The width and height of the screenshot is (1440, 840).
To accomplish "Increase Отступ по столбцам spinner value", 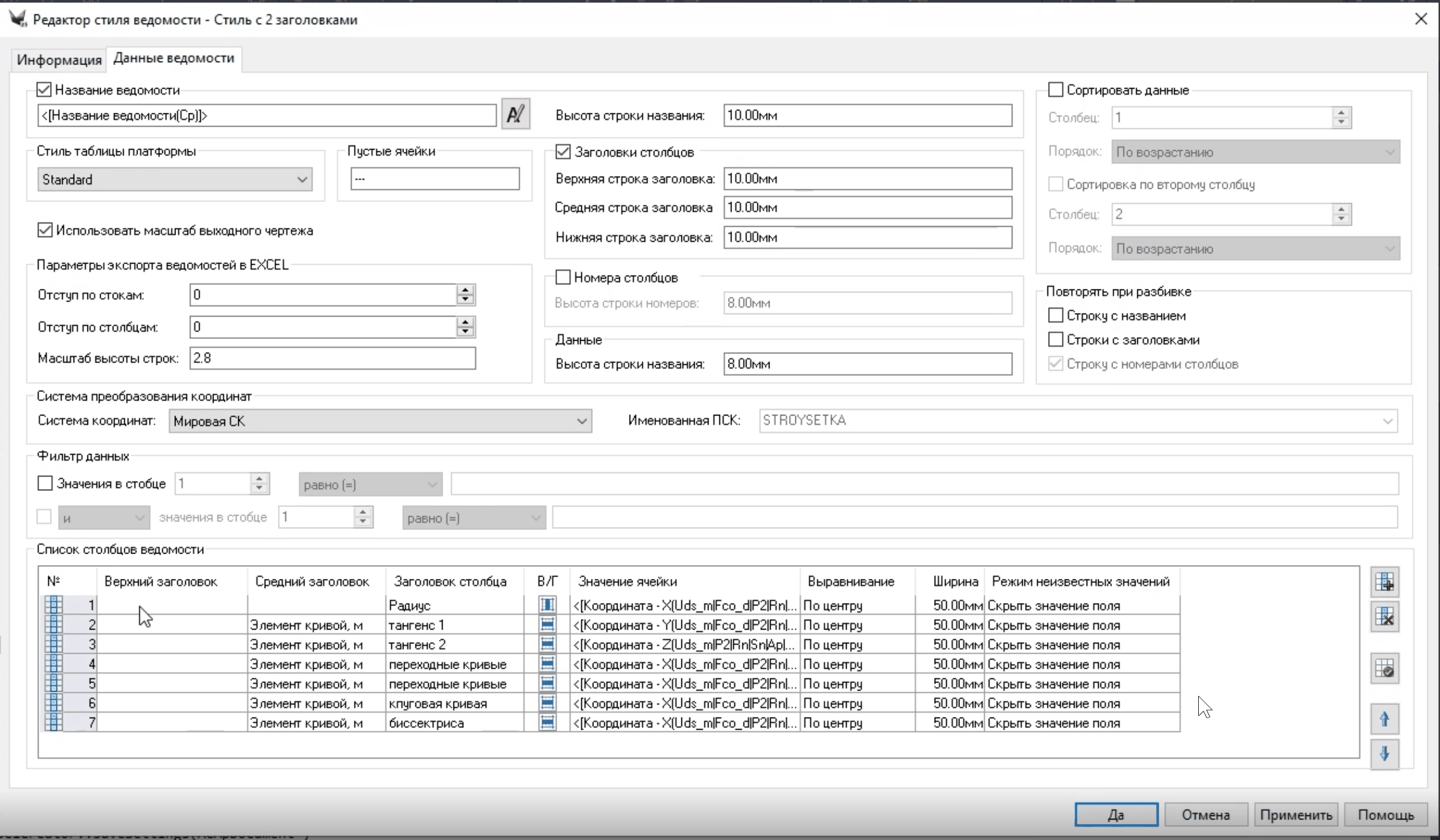I will coord(465,322).
